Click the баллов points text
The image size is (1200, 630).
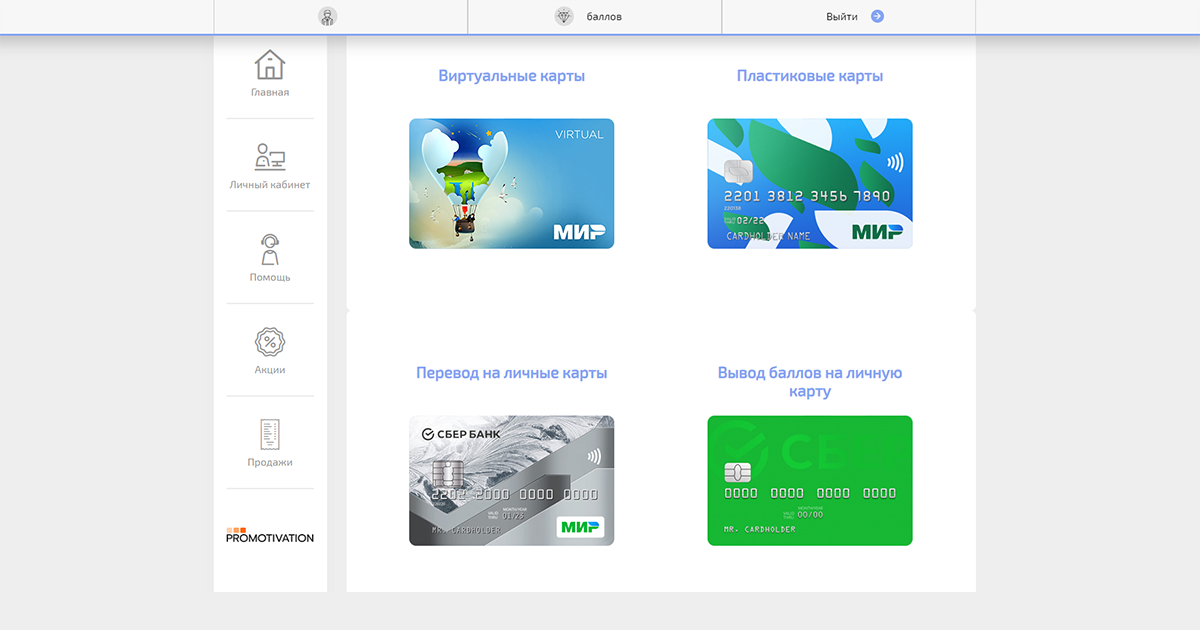[x=604, y=16]
